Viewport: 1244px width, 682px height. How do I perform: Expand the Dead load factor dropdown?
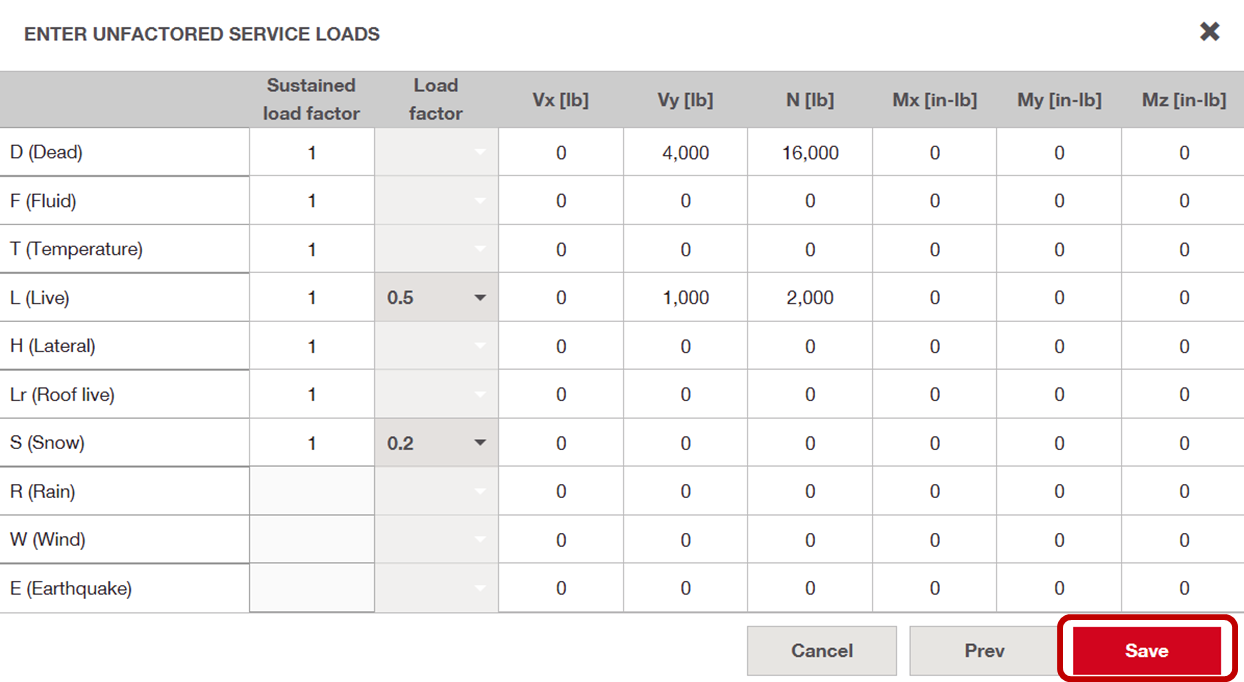436,153
